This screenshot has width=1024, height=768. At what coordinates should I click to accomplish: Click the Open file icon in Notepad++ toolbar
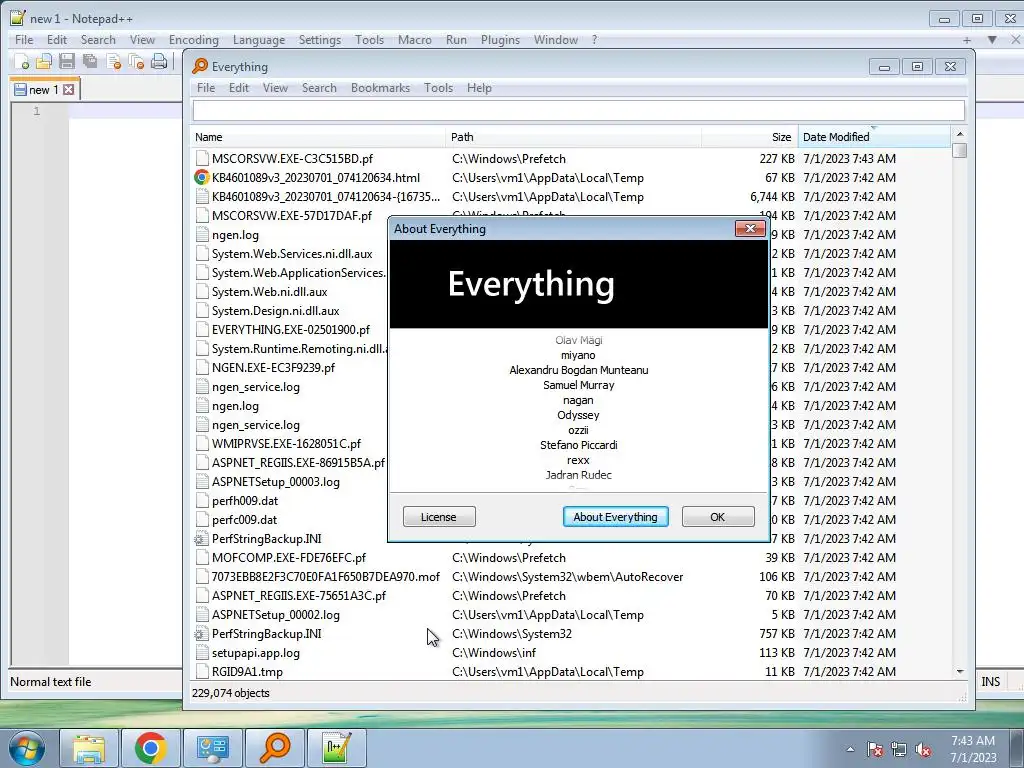pyautogui.click(x=44, y=62)
